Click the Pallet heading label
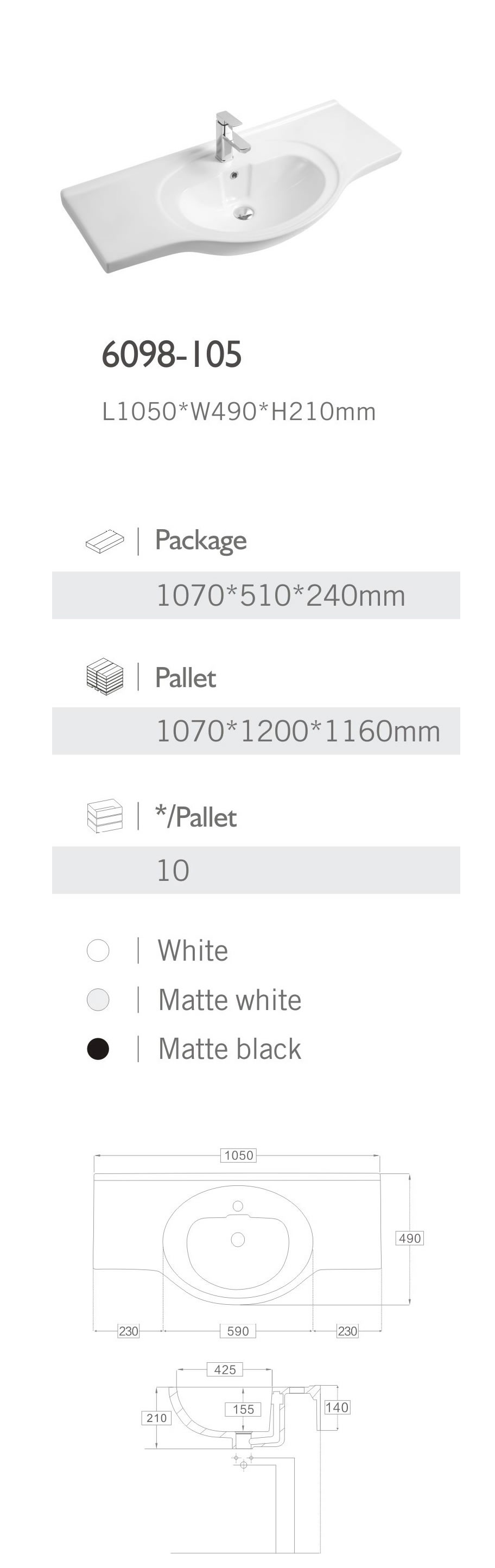The width and height of the screenshot is (495, 1568). point(186,677)
